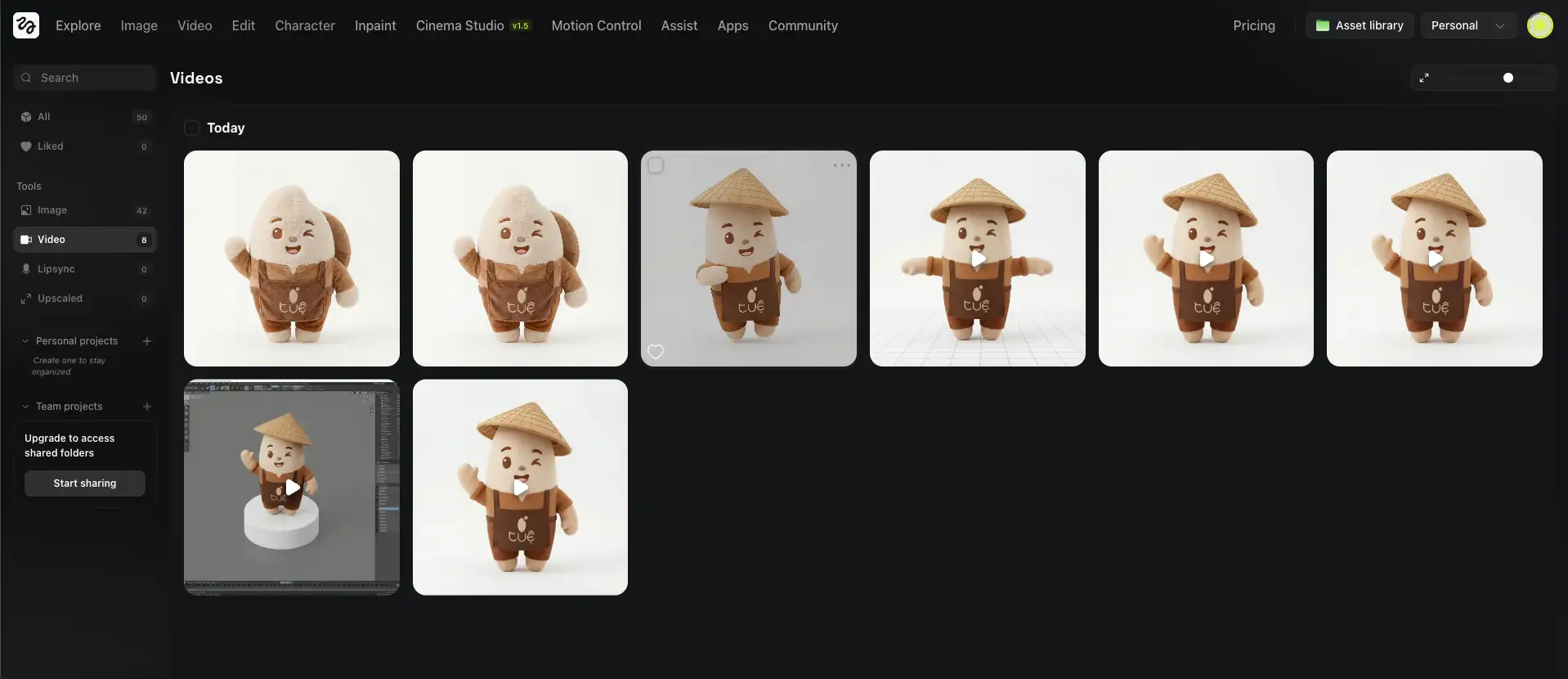Open the Community page
This screenshot has width=1568, height=679.
pyautogui.click(x=803, y=25)
